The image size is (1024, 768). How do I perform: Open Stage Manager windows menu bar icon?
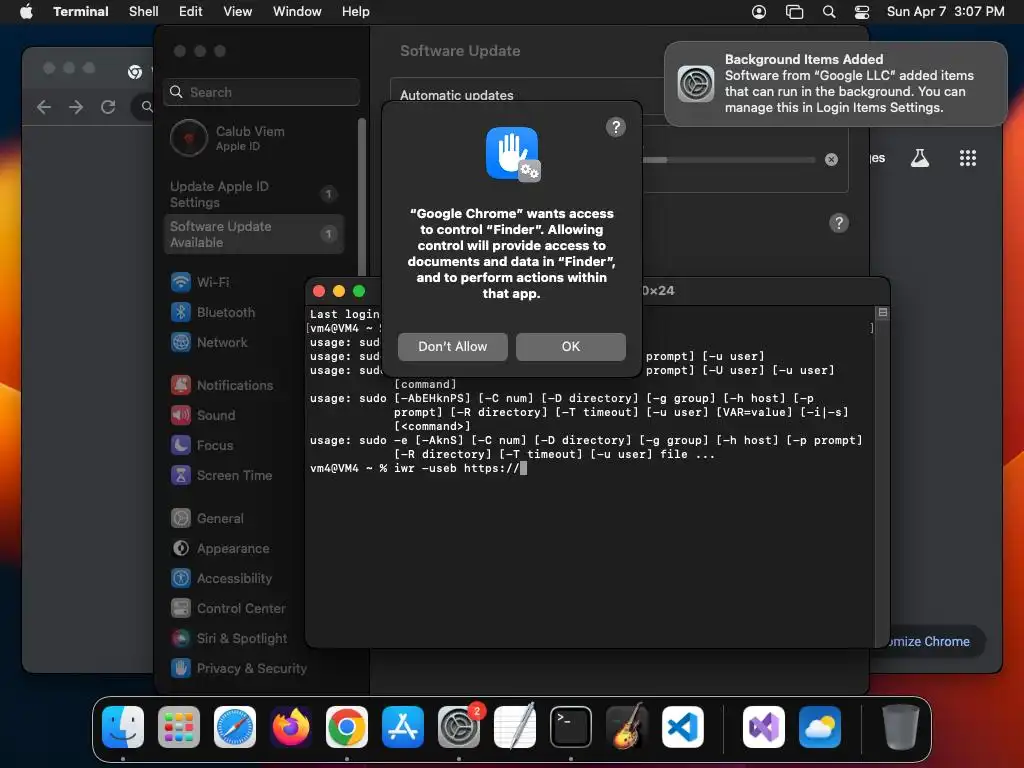tap(794, 12)
